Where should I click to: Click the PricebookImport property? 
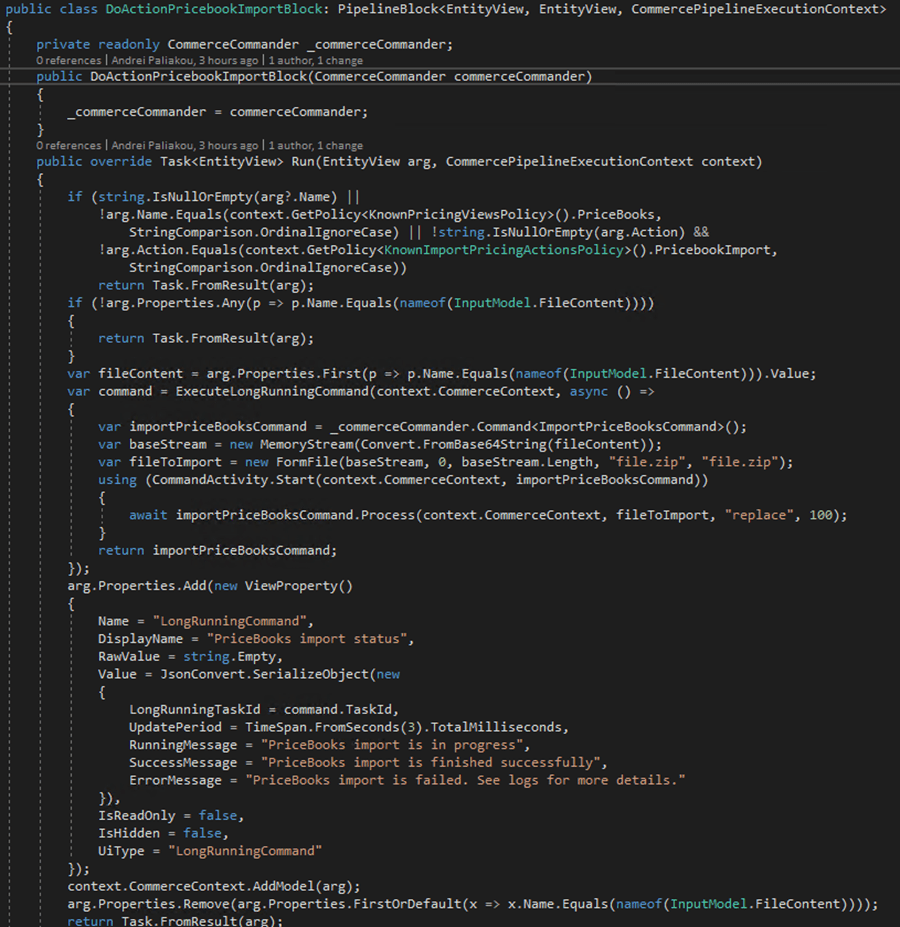(713, 250)
